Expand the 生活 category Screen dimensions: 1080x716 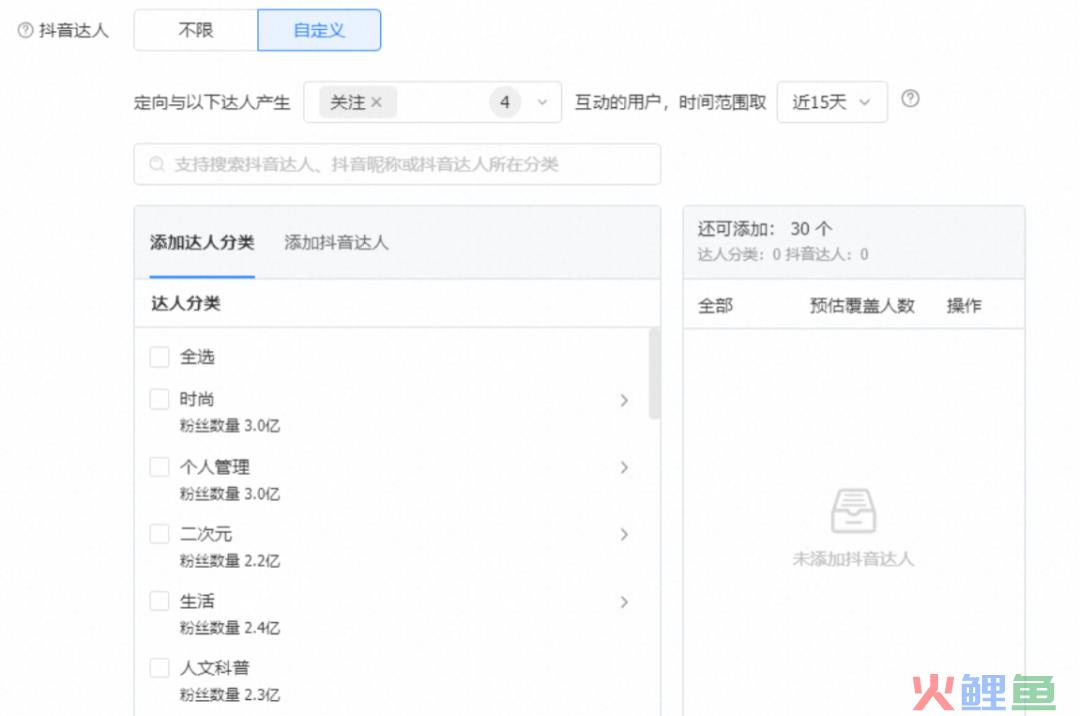[x=624, y=602]
